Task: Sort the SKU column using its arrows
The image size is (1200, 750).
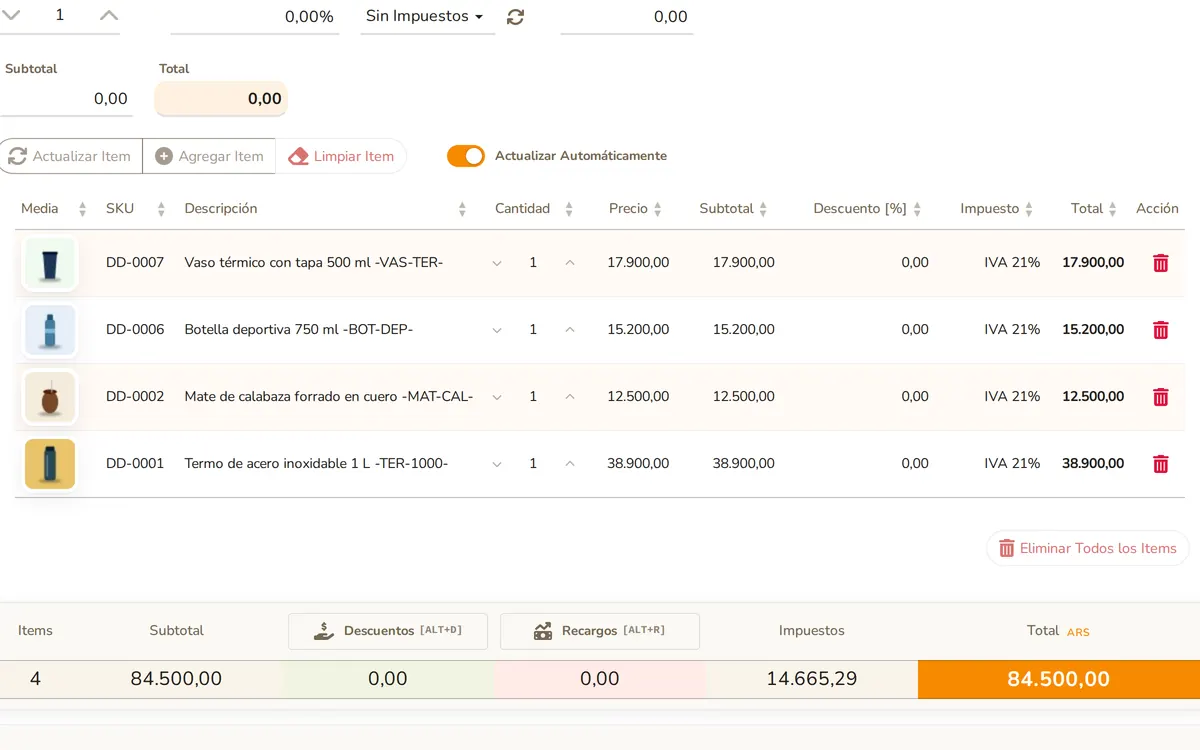Action: pos(161,209)
